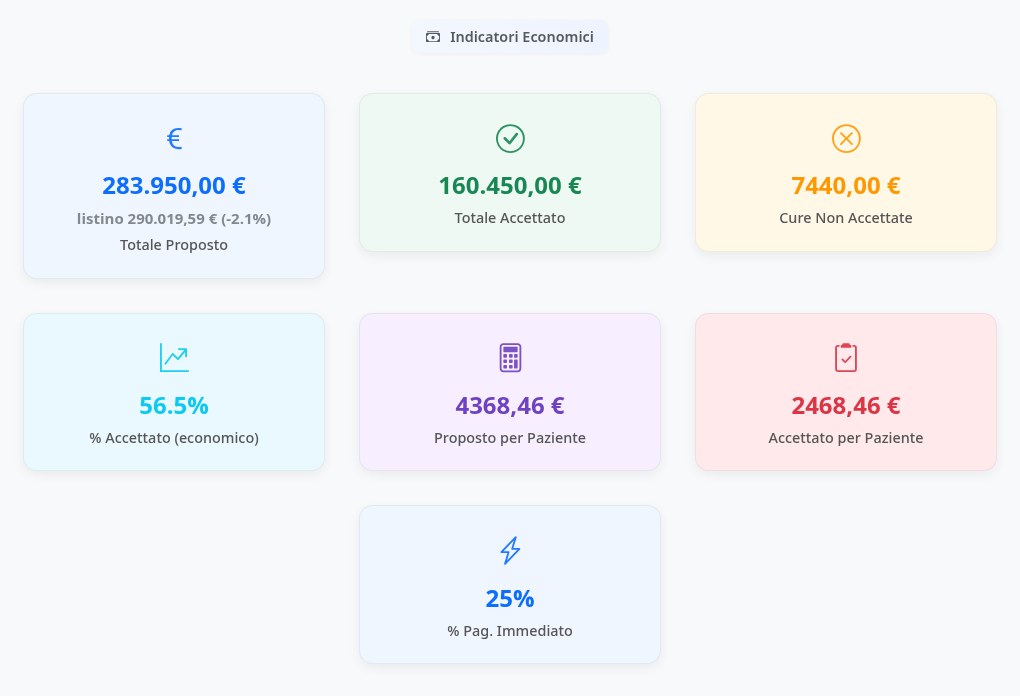Click the red clipboard check icon
This screenshot has height=696, width=1020.
click(846, 358)
